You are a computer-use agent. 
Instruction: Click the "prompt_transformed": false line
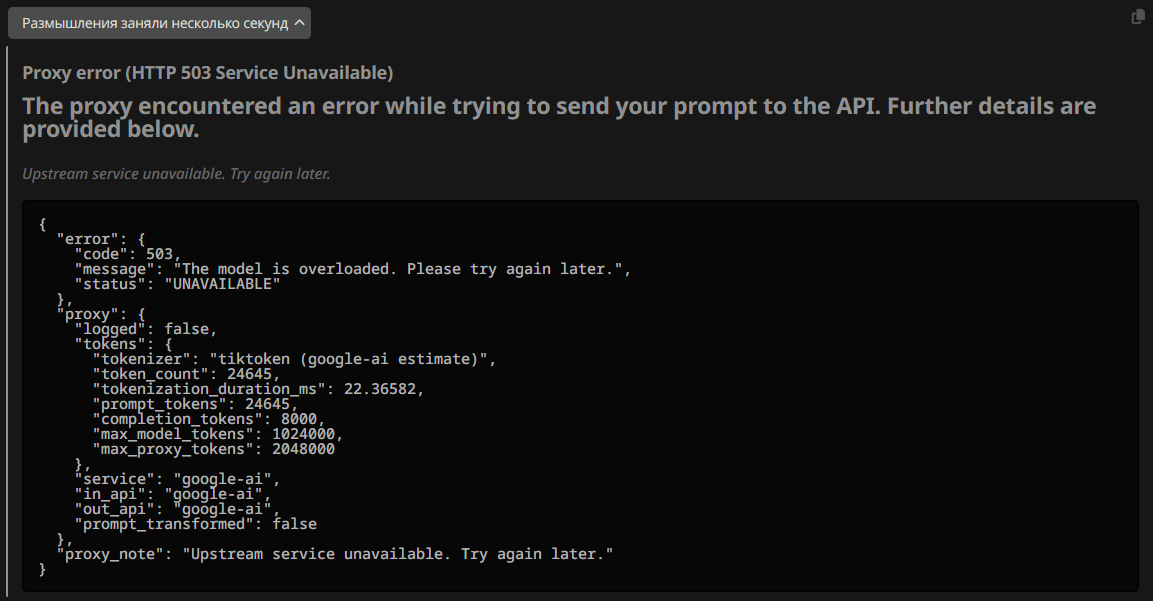[196, 524]
